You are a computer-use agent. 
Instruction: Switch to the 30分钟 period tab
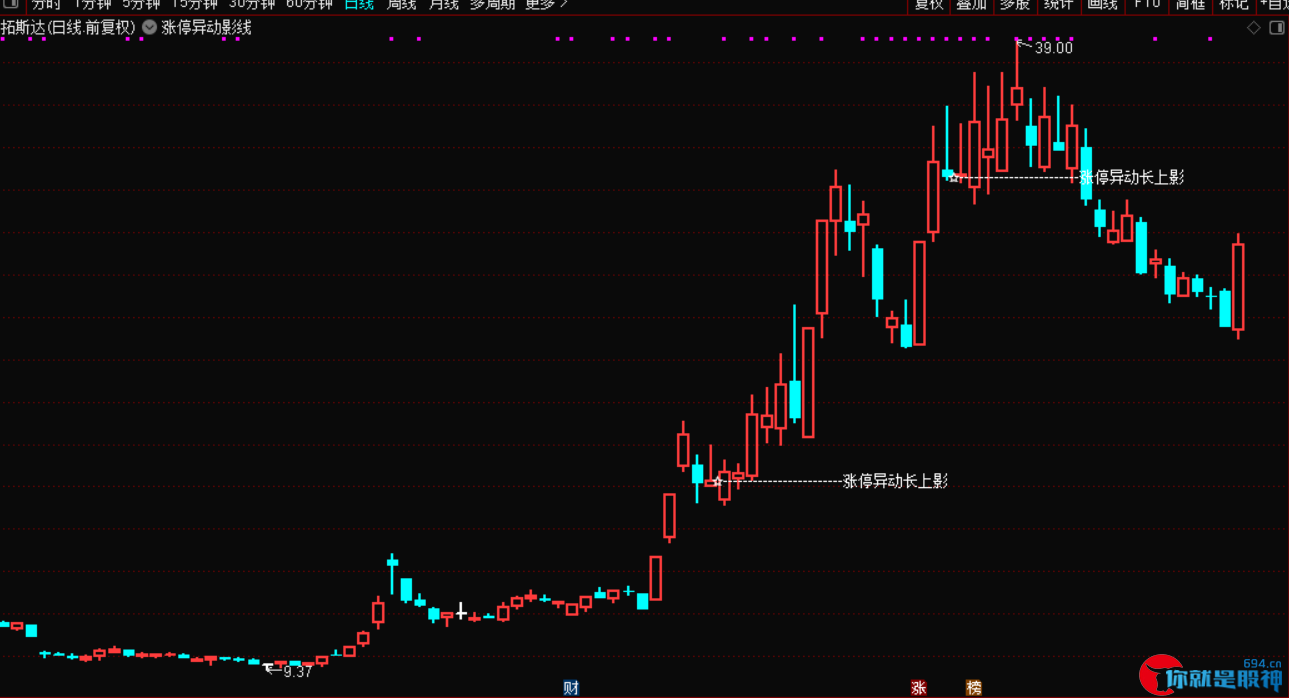pos(252,4)
